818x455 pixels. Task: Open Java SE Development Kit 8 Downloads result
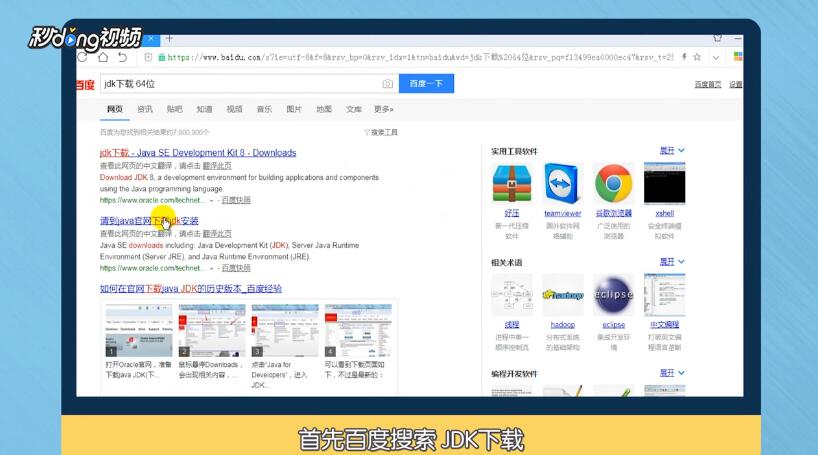pos(198,153)
